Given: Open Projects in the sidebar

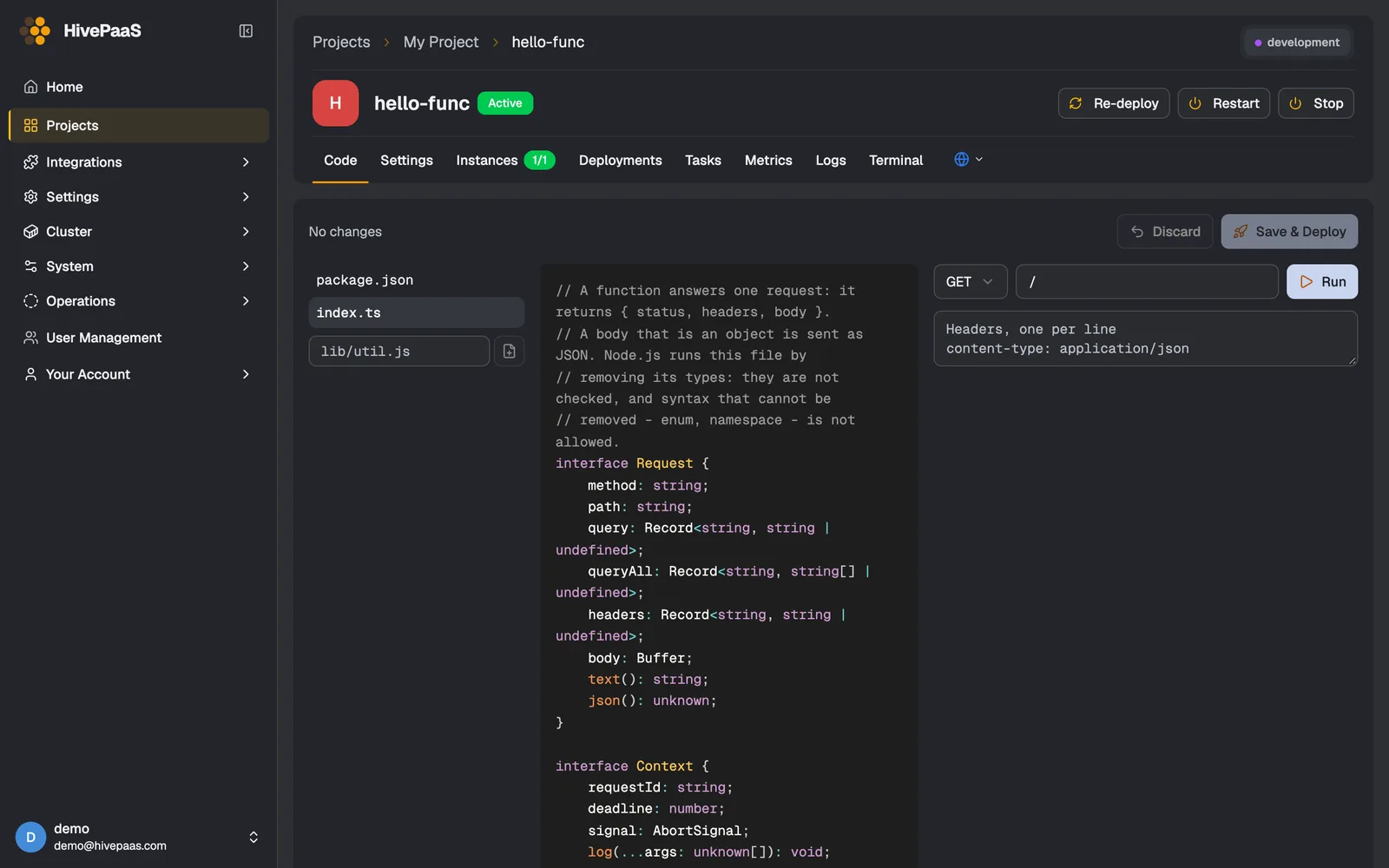Looking at the screenshot, I should click(x=139, y=125).
